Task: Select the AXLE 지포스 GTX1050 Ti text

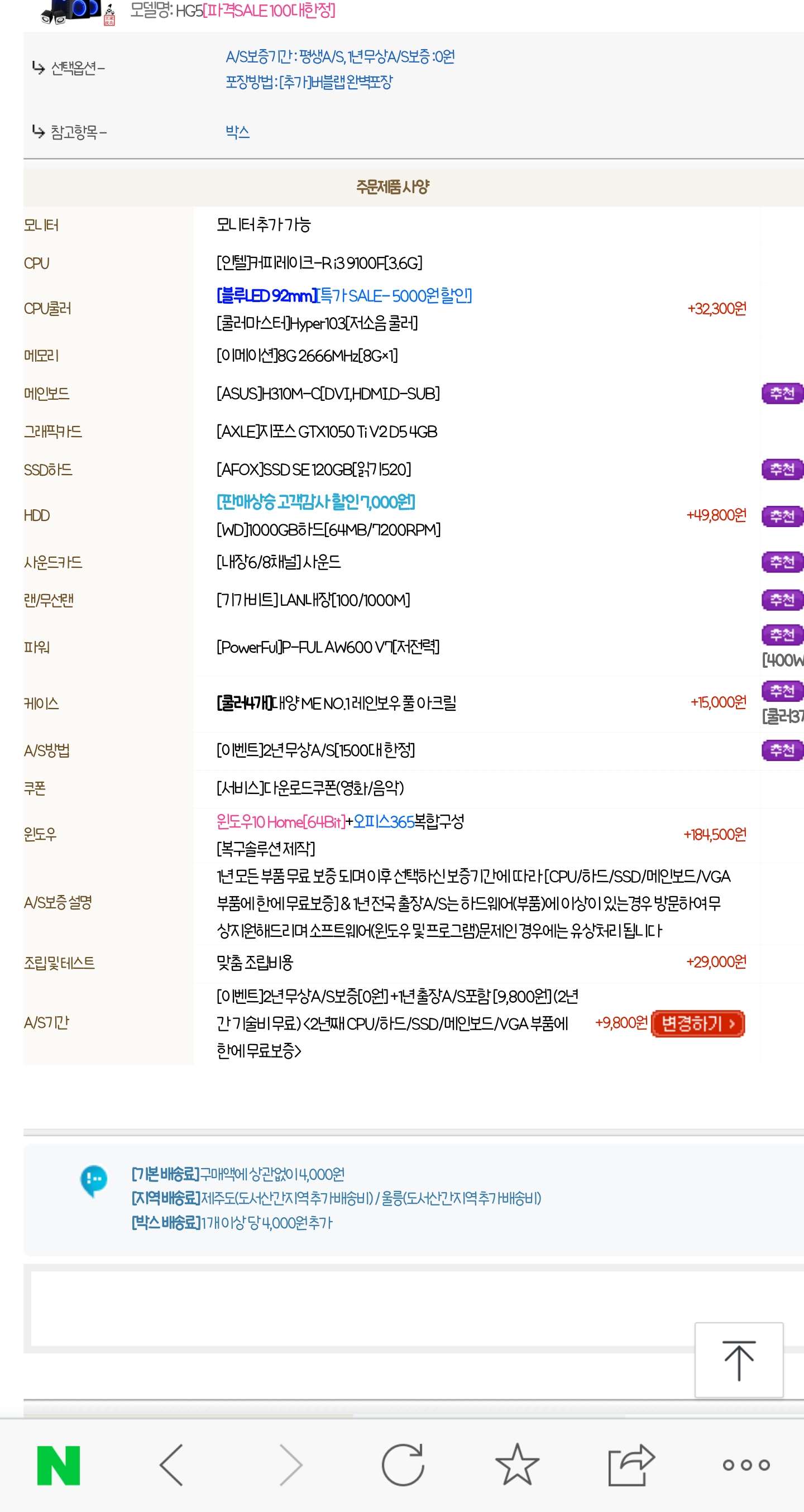Action: [327, 432]
